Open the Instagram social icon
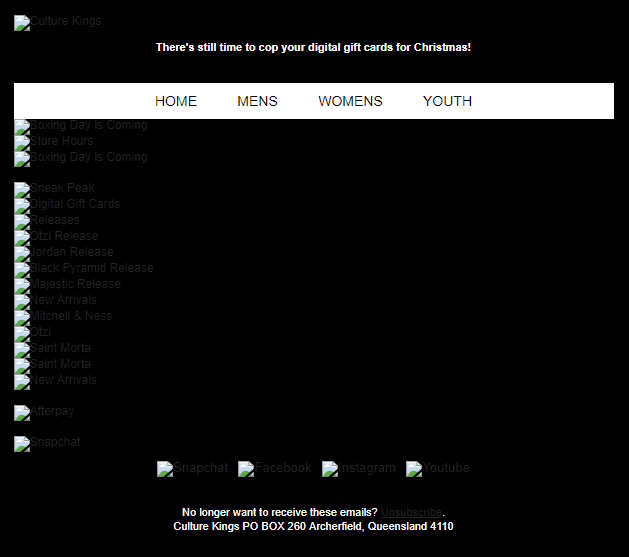The height and width of the screenshot is (557, 629). (x=358, y=468)
